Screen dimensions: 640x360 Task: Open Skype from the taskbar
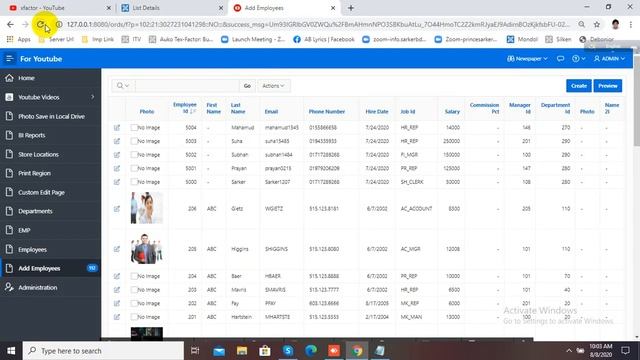coord(288,351)
